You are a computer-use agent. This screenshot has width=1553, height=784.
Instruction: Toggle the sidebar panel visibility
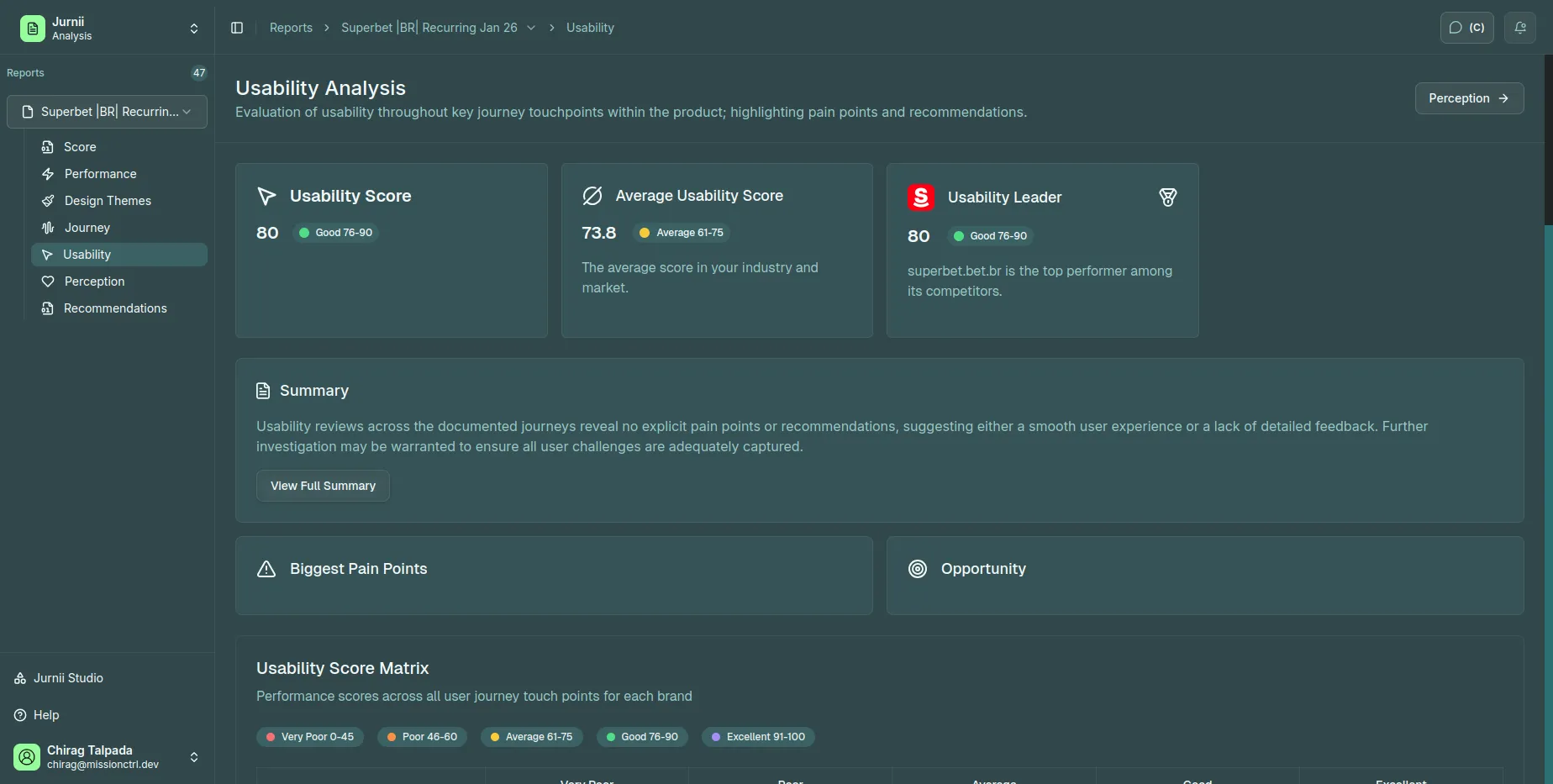pyautogui.click(x=236, y=28)
